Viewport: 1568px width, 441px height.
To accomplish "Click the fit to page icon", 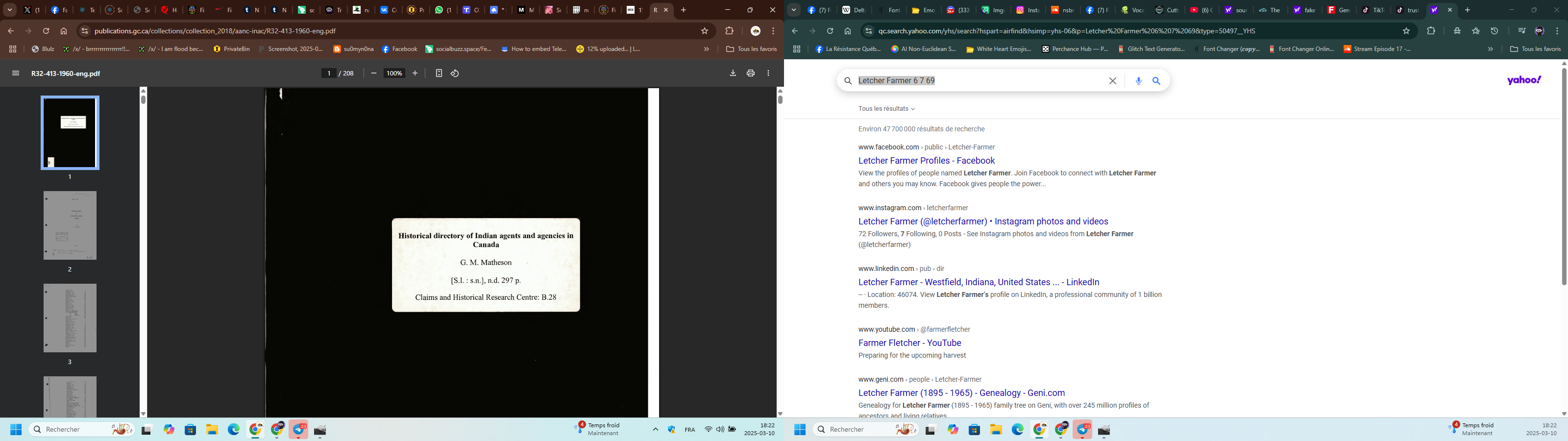I will coord(439,73).
